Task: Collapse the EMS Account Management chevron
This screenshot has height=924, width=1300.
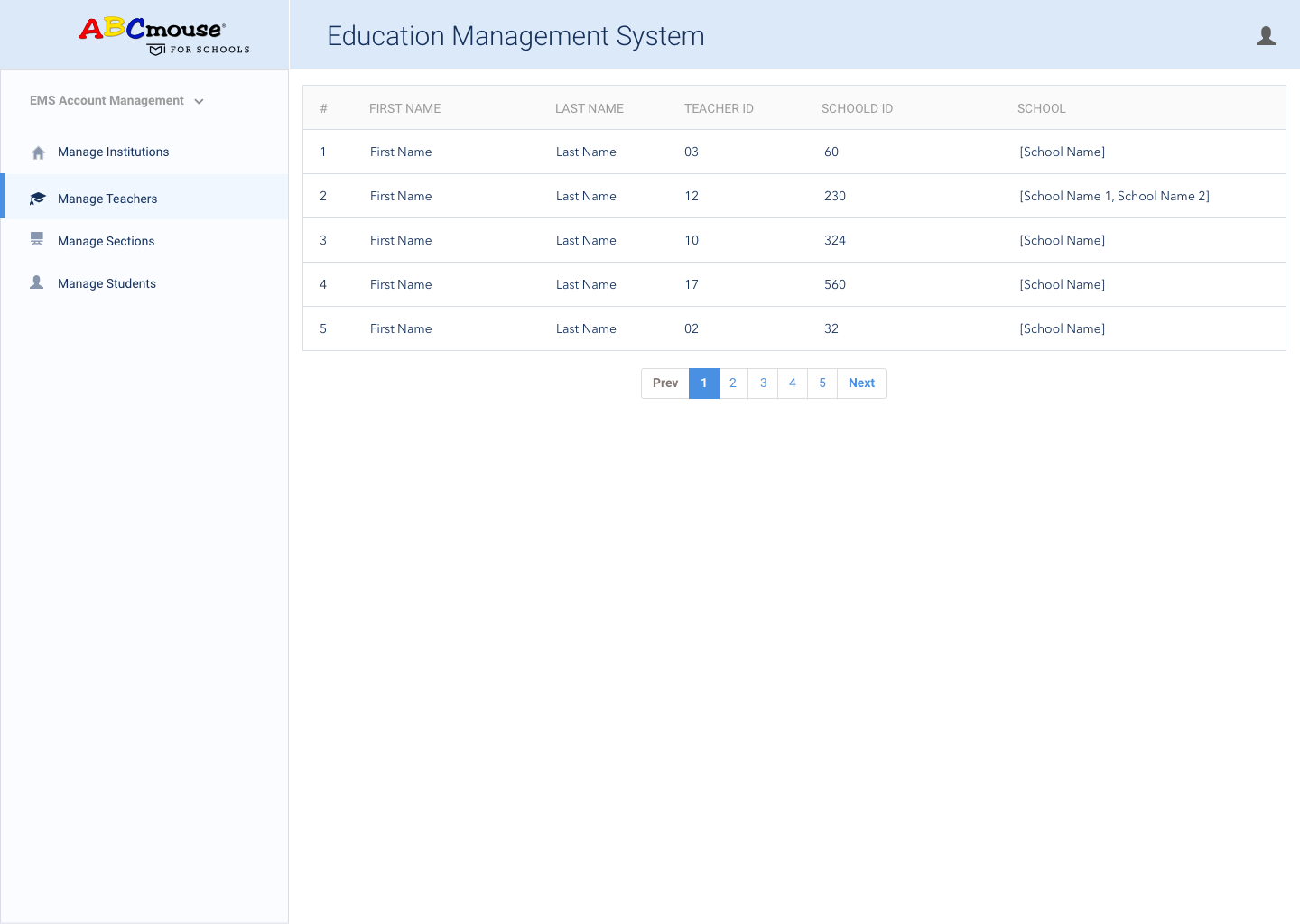Action: coord(199,101)
